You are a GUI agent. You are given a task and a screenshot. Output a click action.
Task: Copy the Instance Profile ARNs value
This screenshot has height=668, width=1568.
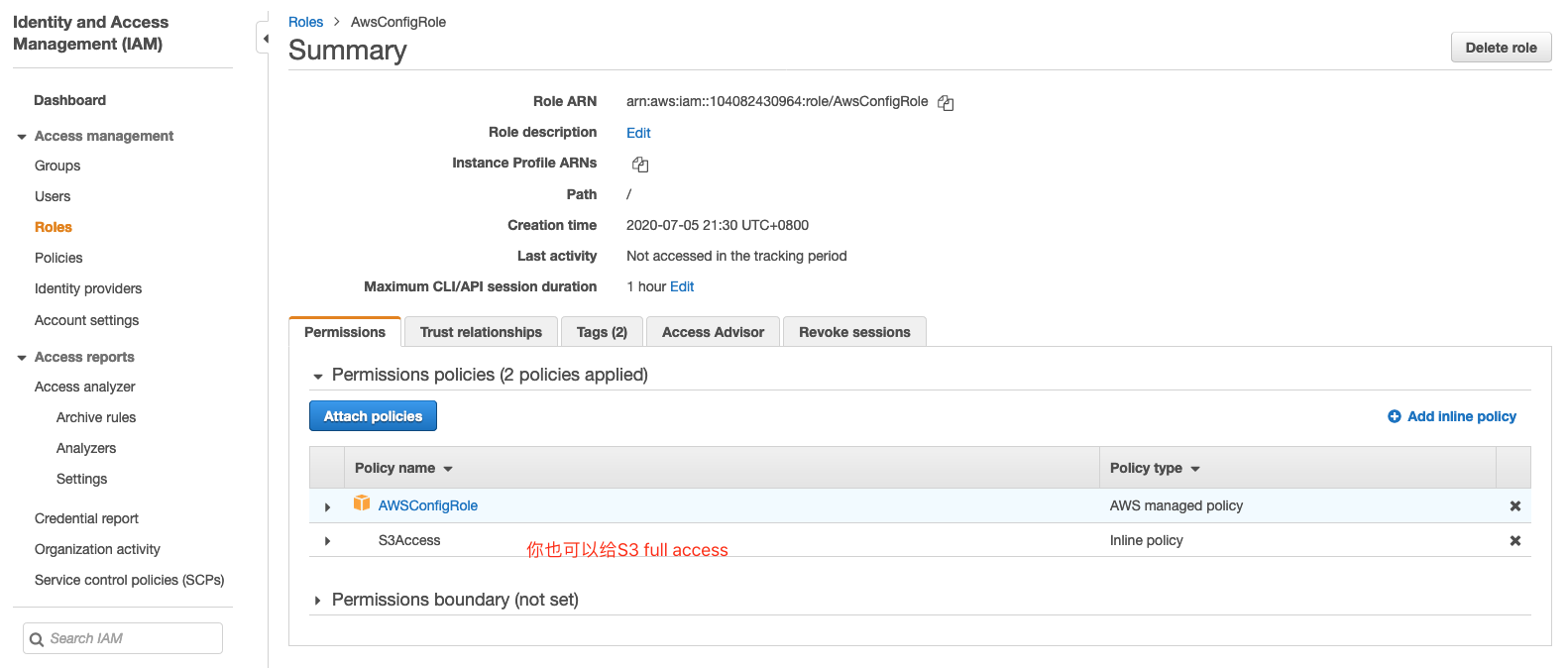click(640, 165)
